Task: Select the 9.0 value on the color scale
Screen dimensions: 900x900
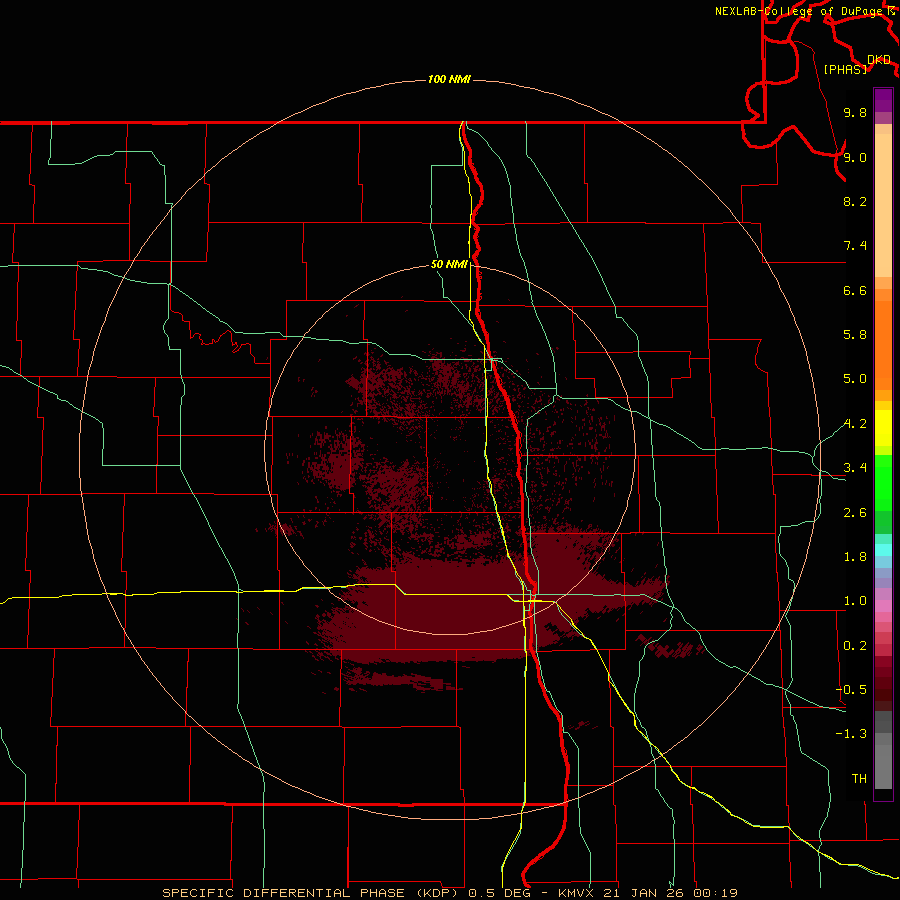Action: (x=855, y=157)
